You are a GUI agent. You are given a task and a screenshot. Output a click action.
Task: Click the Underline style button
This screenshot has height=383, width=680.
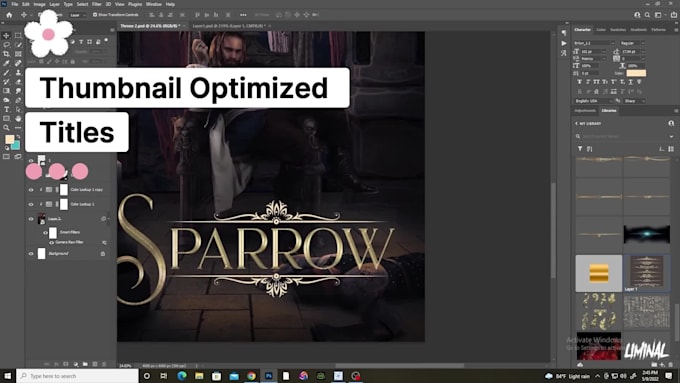tap(631, 82)
